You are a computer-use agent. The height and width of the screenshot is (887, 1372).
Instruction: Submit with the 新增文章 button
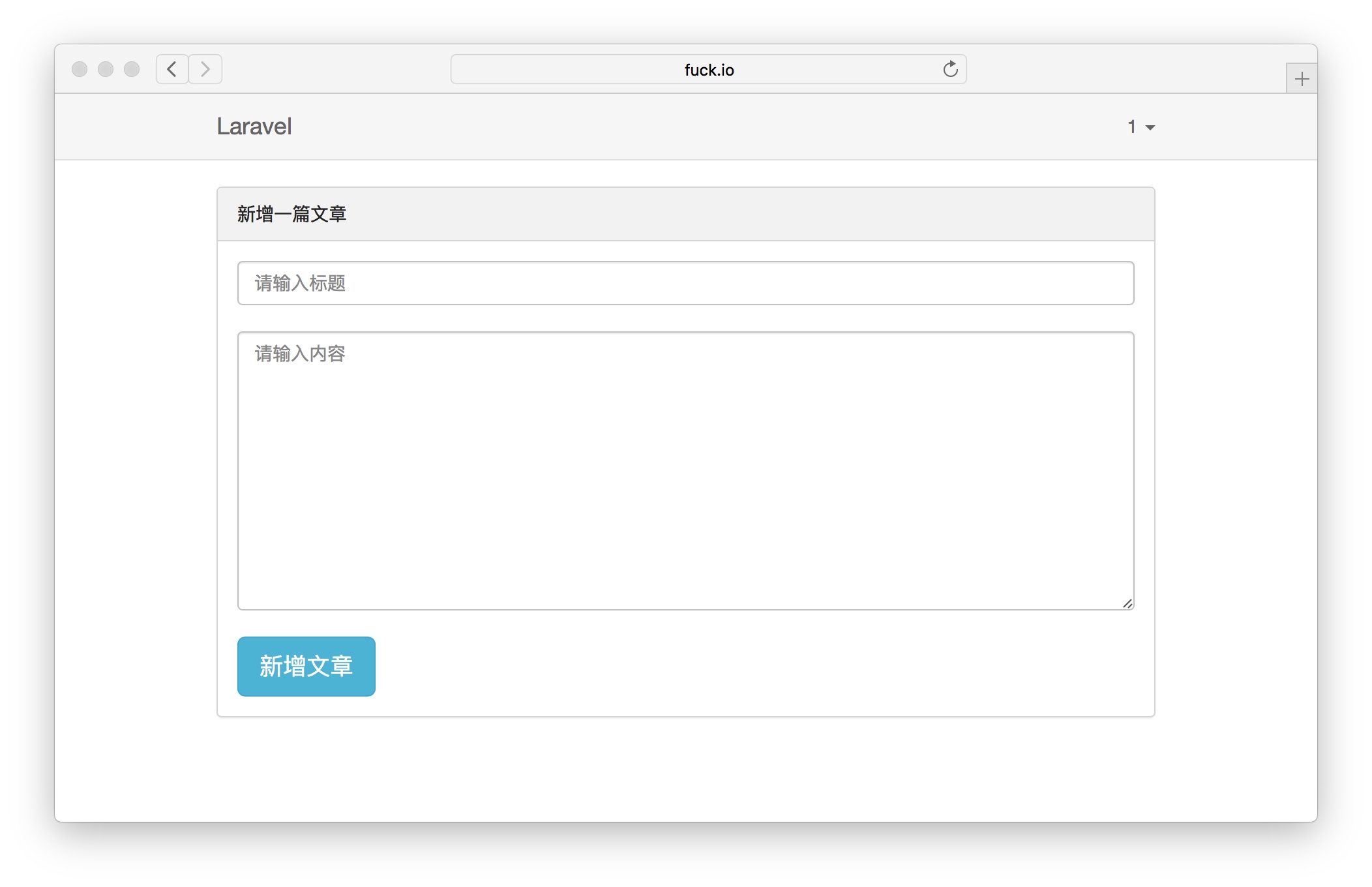(306, 667)
